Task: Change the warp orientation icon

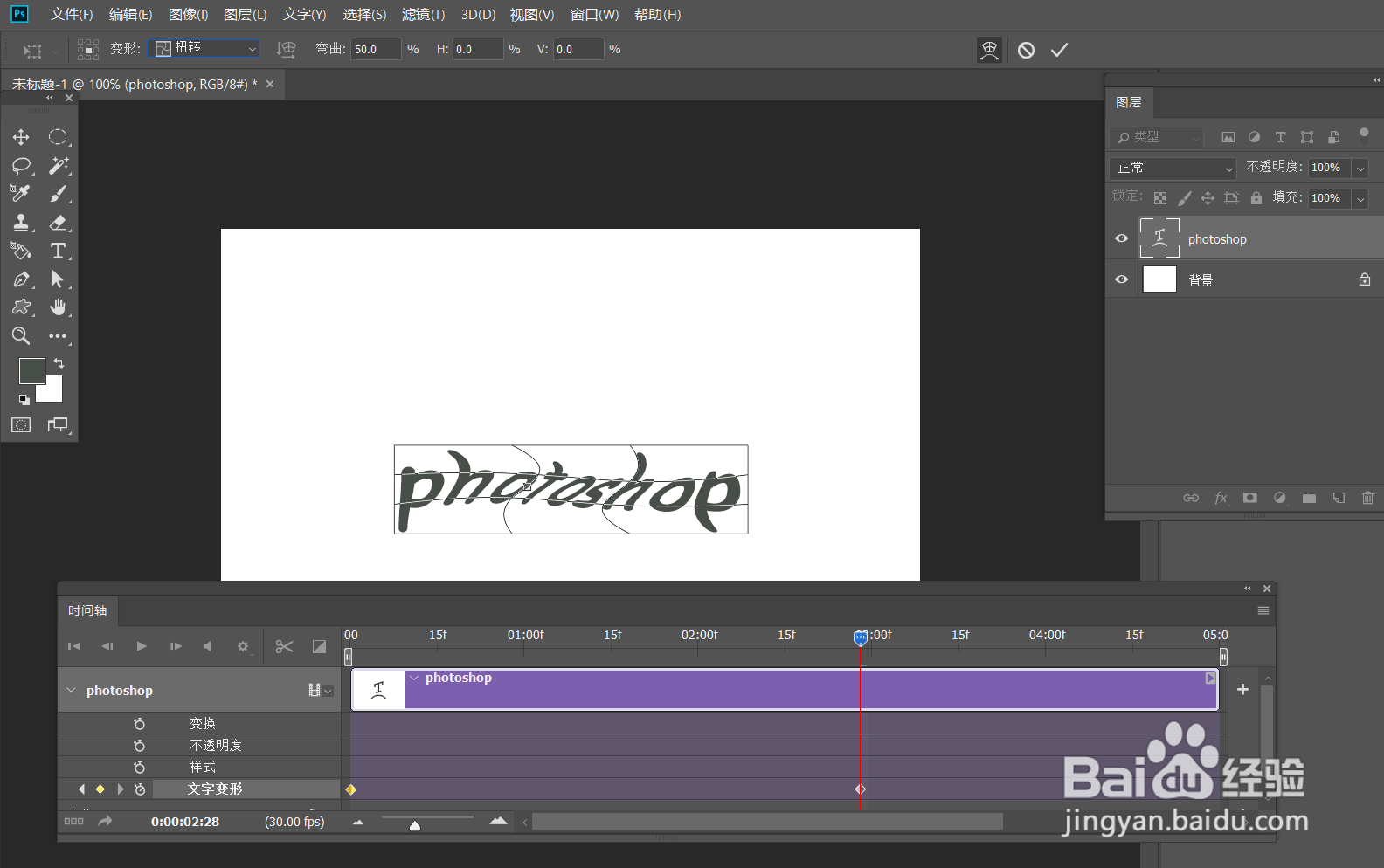Action: pos(287,50)
